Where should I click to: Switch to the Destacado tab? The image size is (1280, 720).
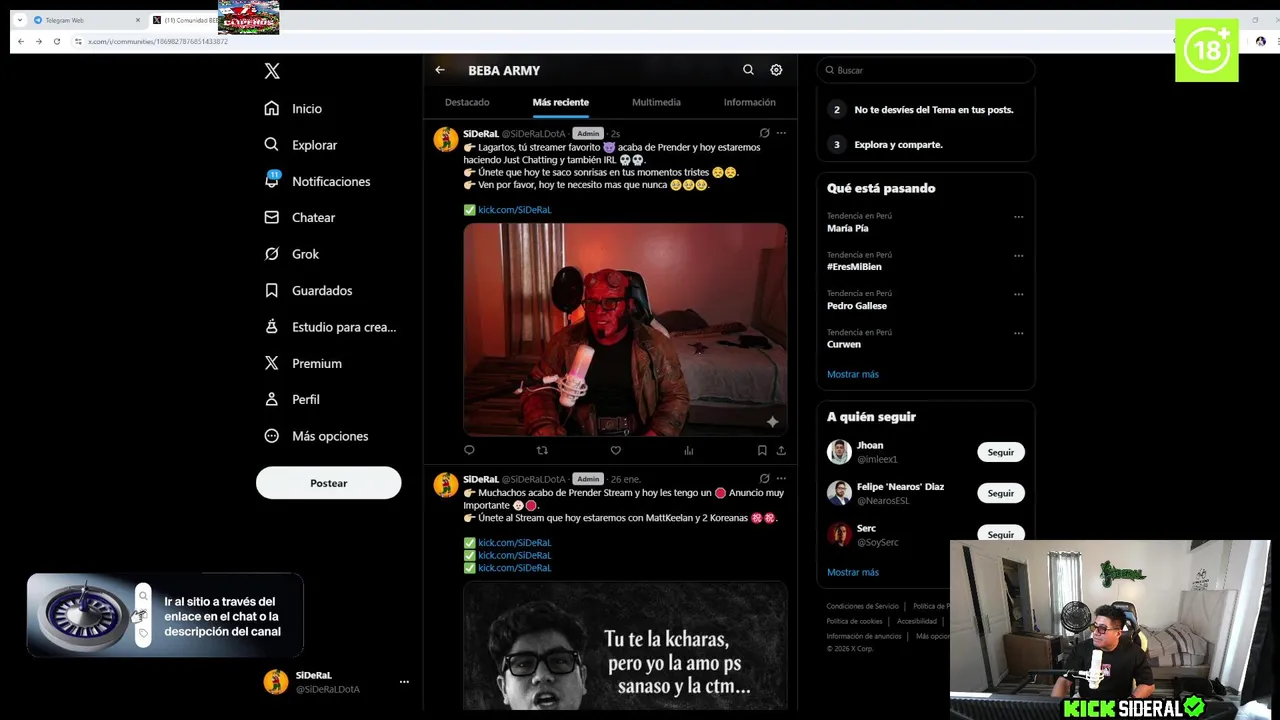(x=467, y=102)
